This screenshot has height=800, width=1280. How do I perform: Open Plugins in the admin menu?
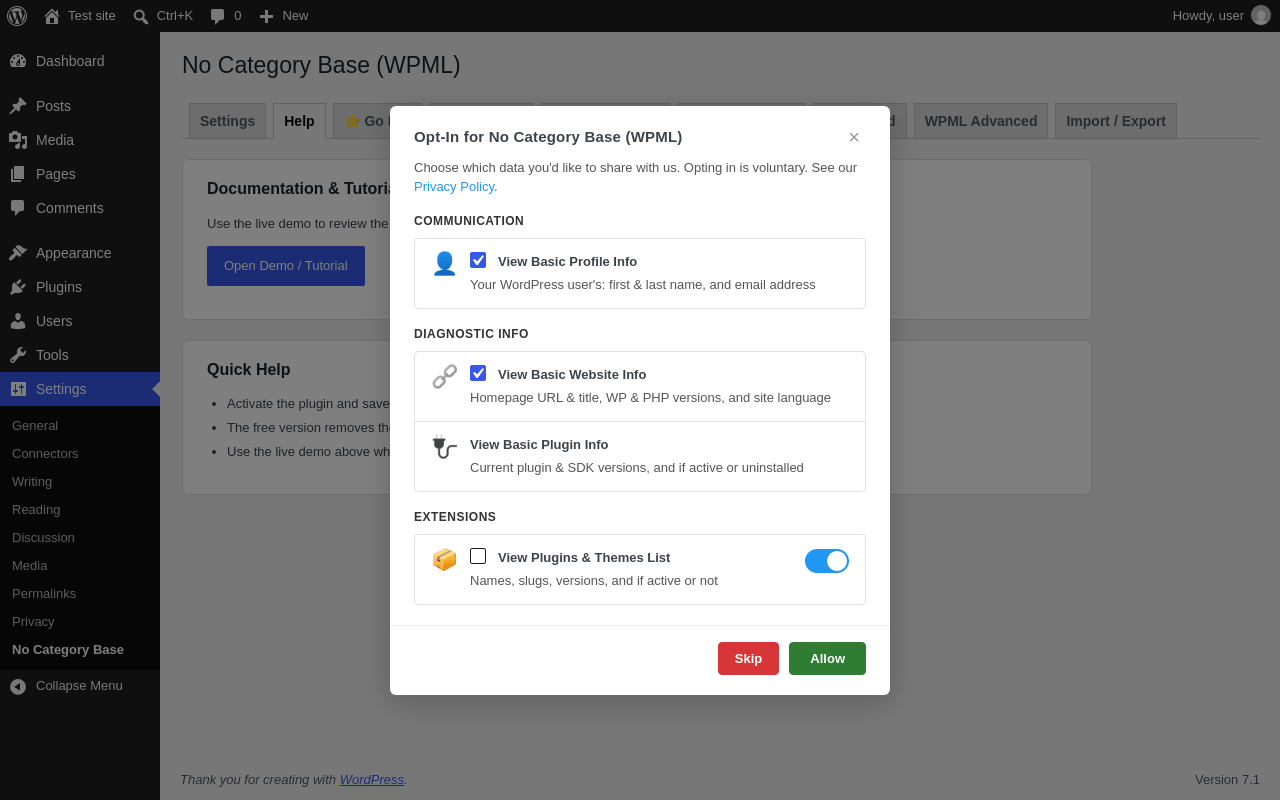[x=80, y=287]
